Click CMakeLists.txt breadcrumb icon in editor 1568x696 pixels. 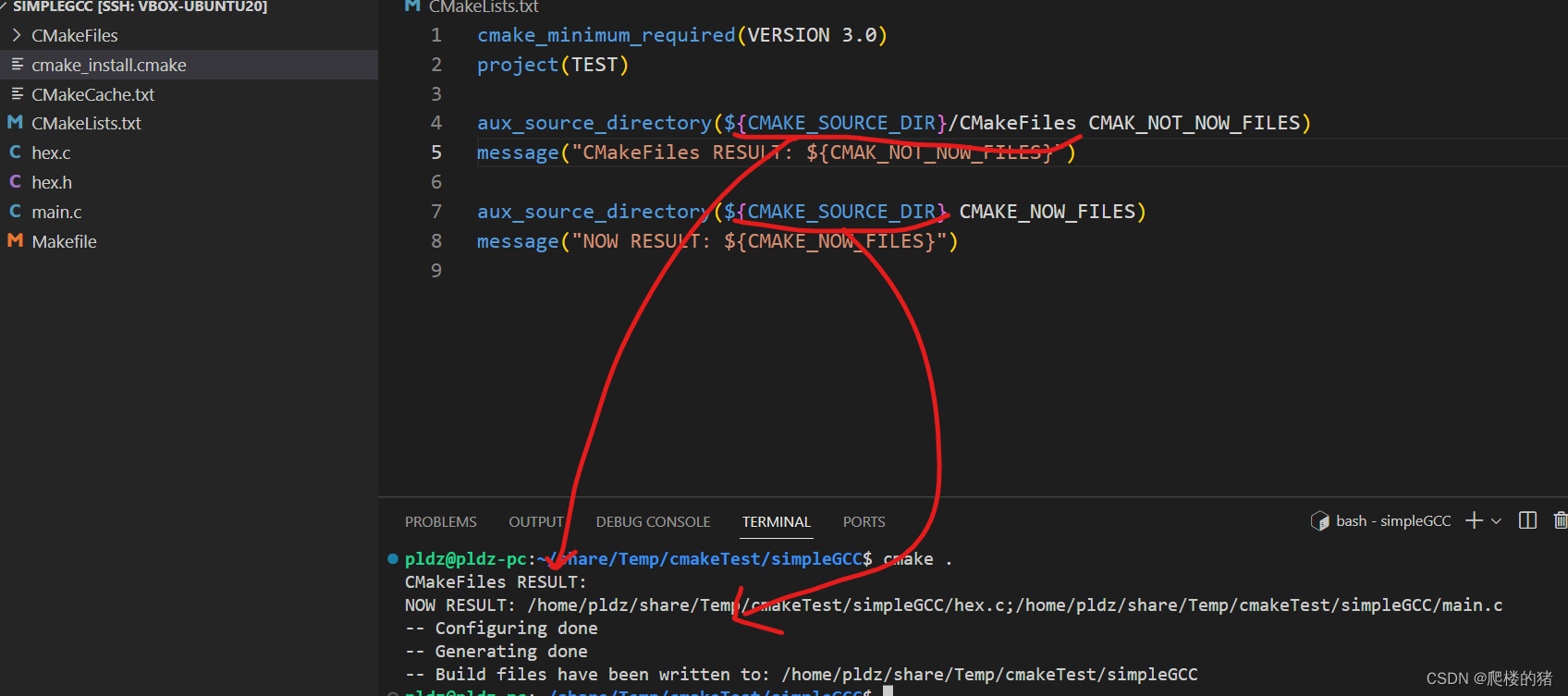click(412, 6)
